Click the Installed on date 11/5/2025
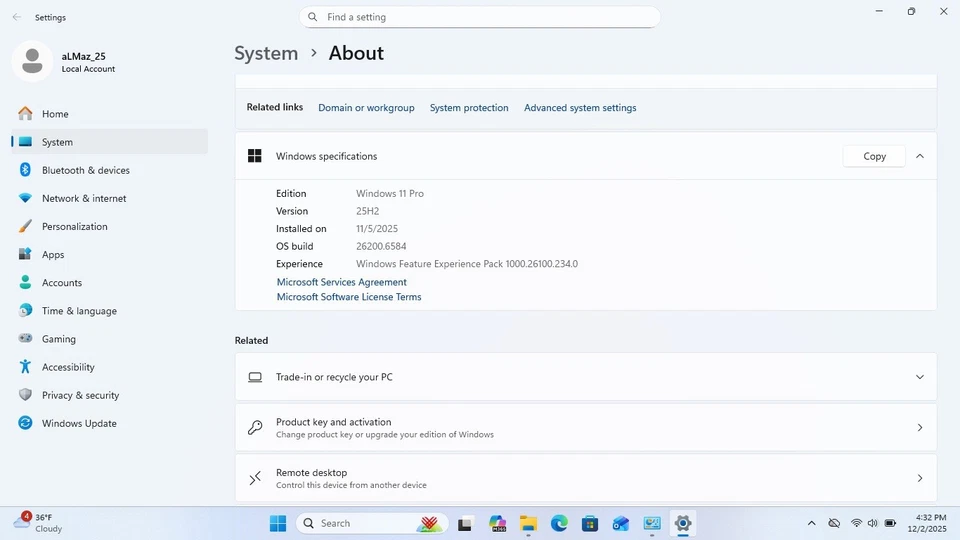960x540 pixels. [x=377, y=228]
